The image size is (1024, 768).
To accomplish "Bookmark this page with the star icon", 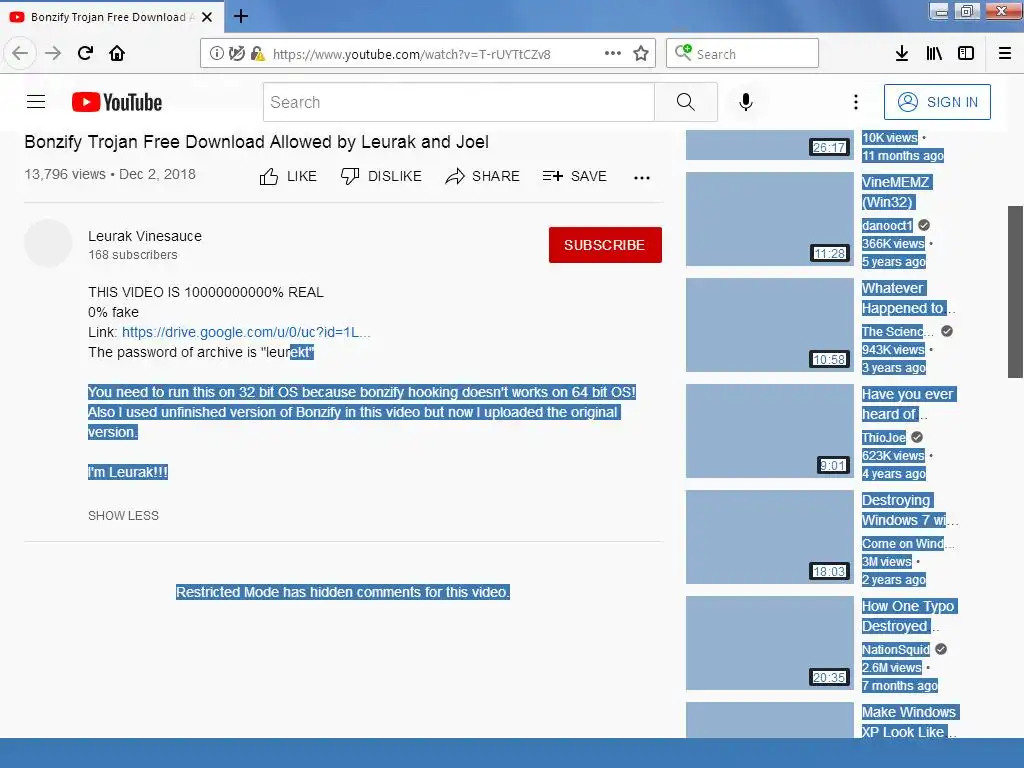I will tap(641, 54).
